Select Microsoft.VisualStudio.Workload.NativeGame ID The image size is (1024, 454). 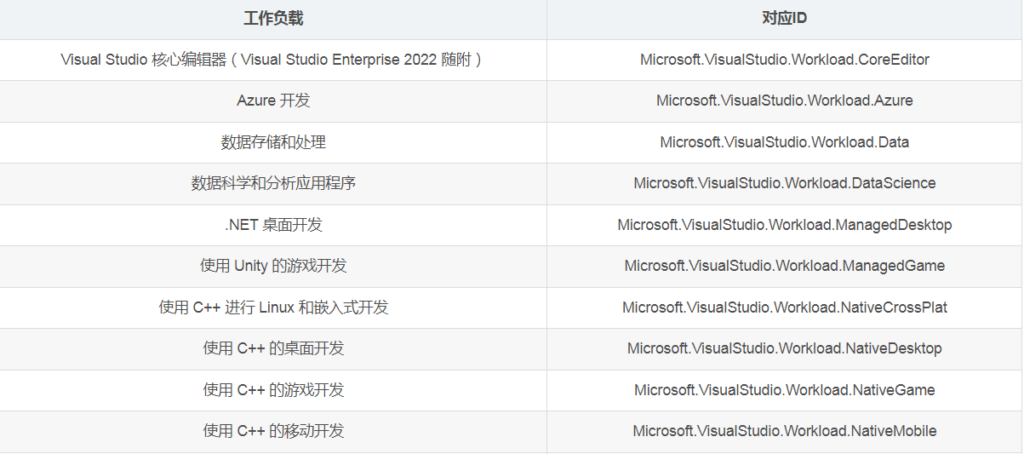784,391
